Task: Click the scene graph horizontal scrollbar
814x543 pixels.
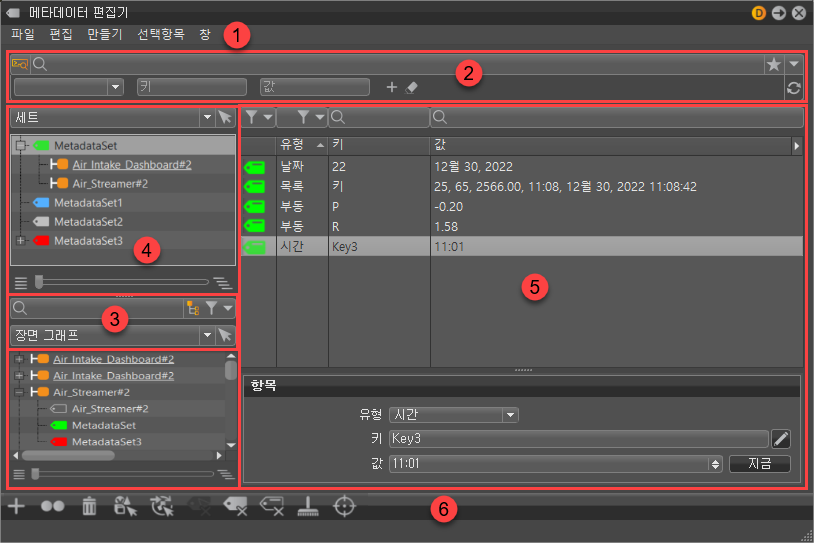Action: pos(68,456)
